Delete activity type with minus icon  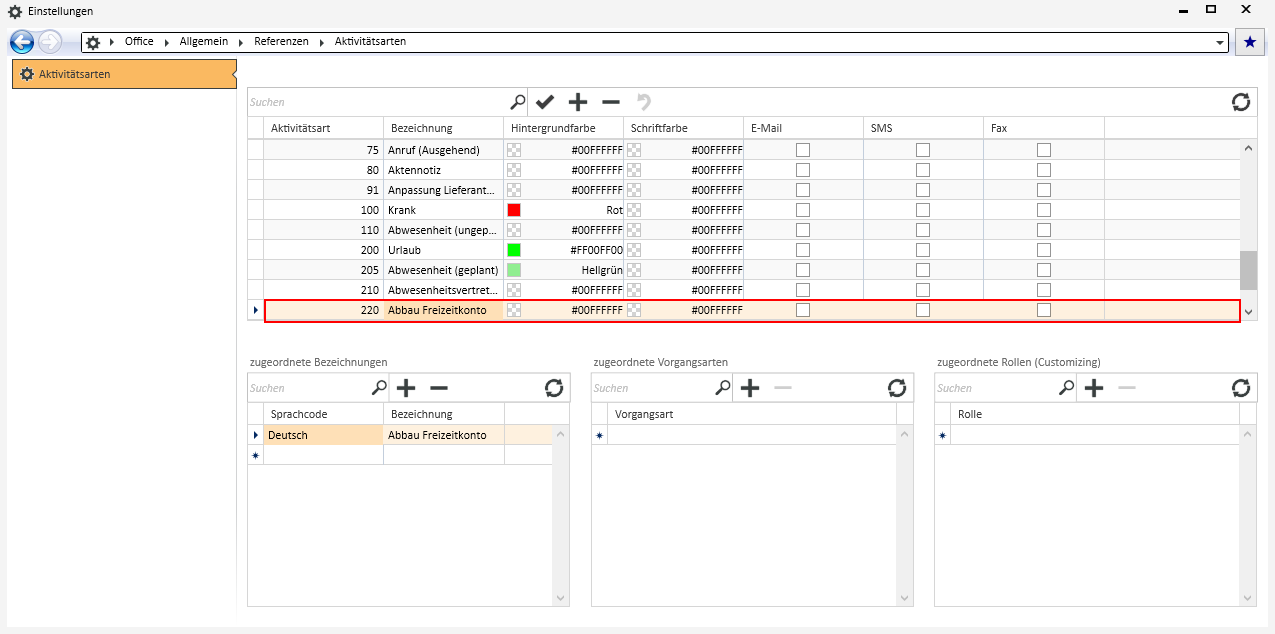[611, 102]
